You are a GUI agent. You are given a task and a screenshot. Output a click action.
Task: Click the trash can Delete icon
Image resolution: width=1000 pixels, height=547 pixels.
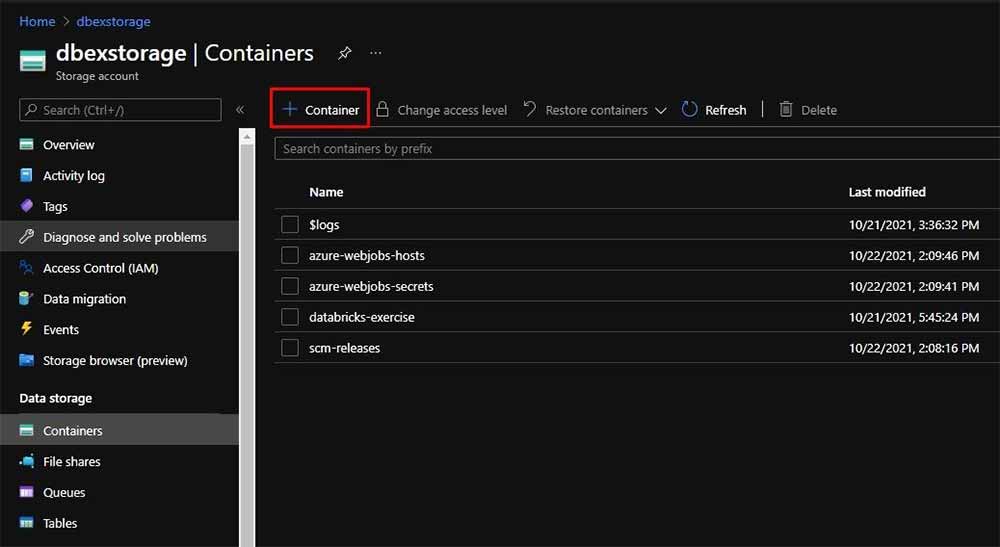click(x=786, y=109)
